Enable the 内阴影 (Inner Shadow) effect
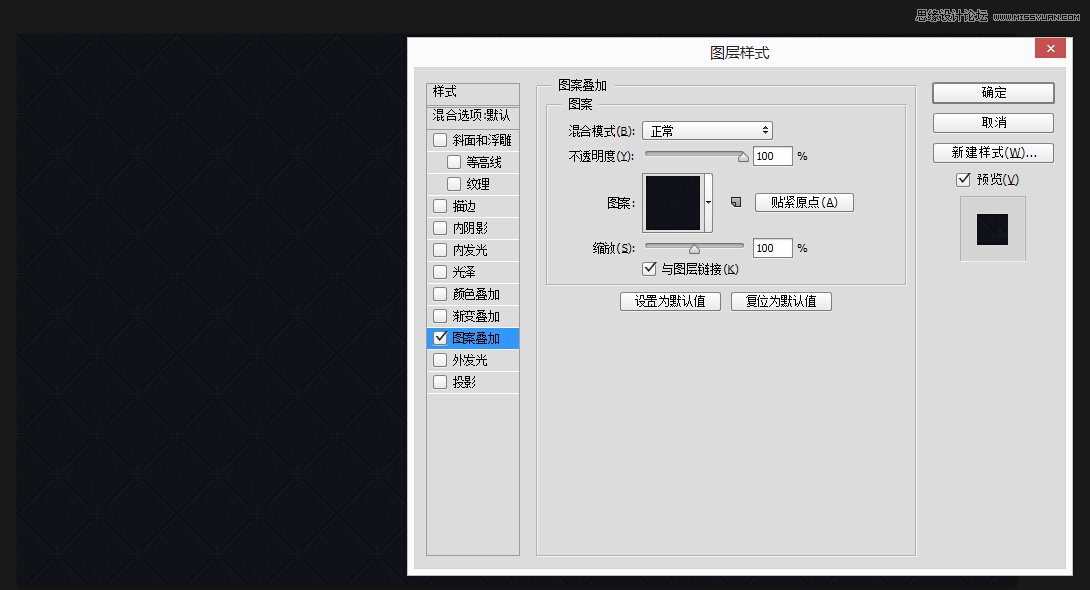 pos(437,227)
